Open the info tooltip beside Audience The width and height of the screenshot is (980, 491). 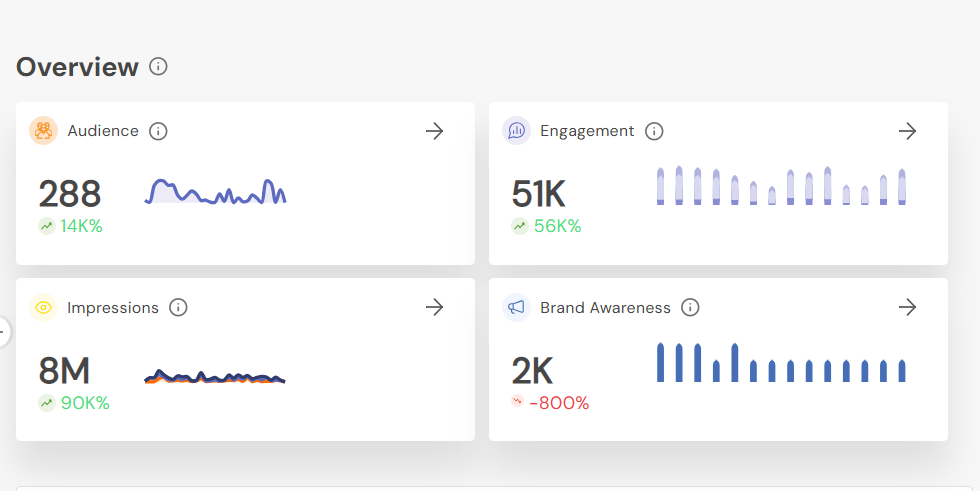coord(158,131)
